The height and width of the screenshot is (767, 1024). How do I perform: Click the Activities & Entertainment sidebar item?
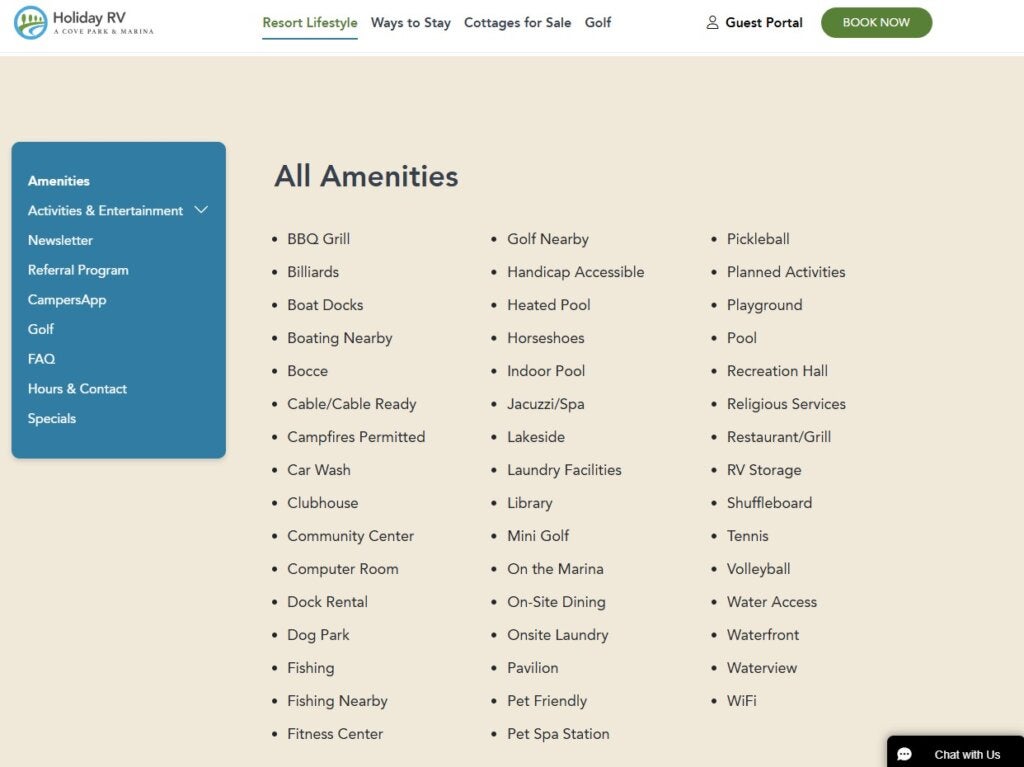[x=105, y=211]
